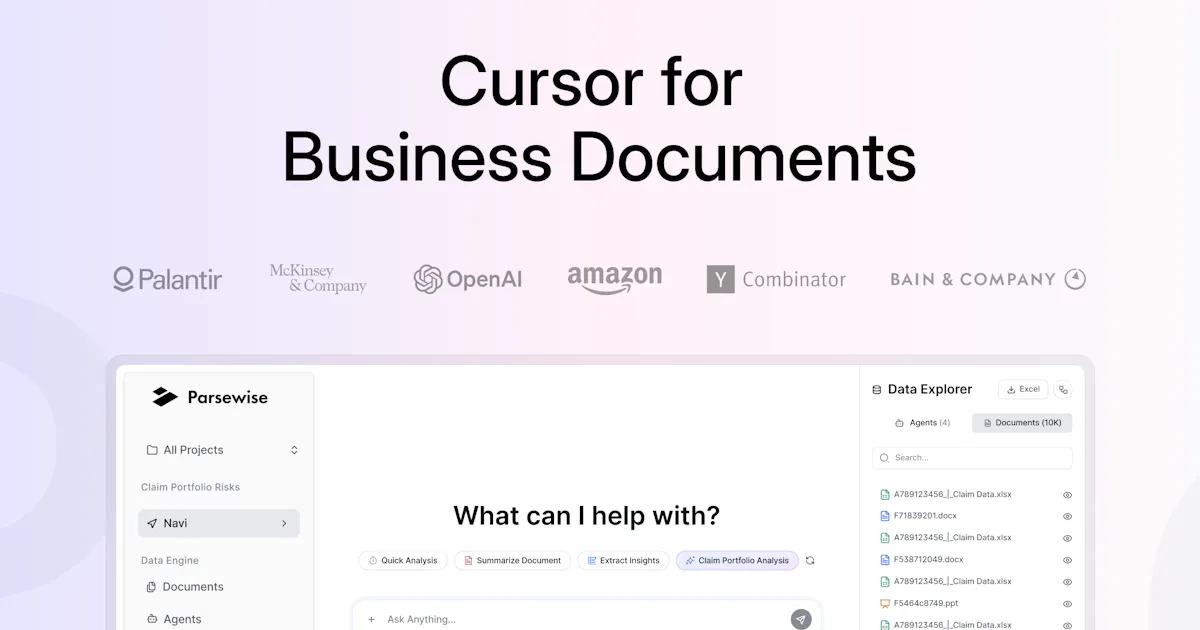Click the Word file icon of F538712049.docx

pos(884,560)
